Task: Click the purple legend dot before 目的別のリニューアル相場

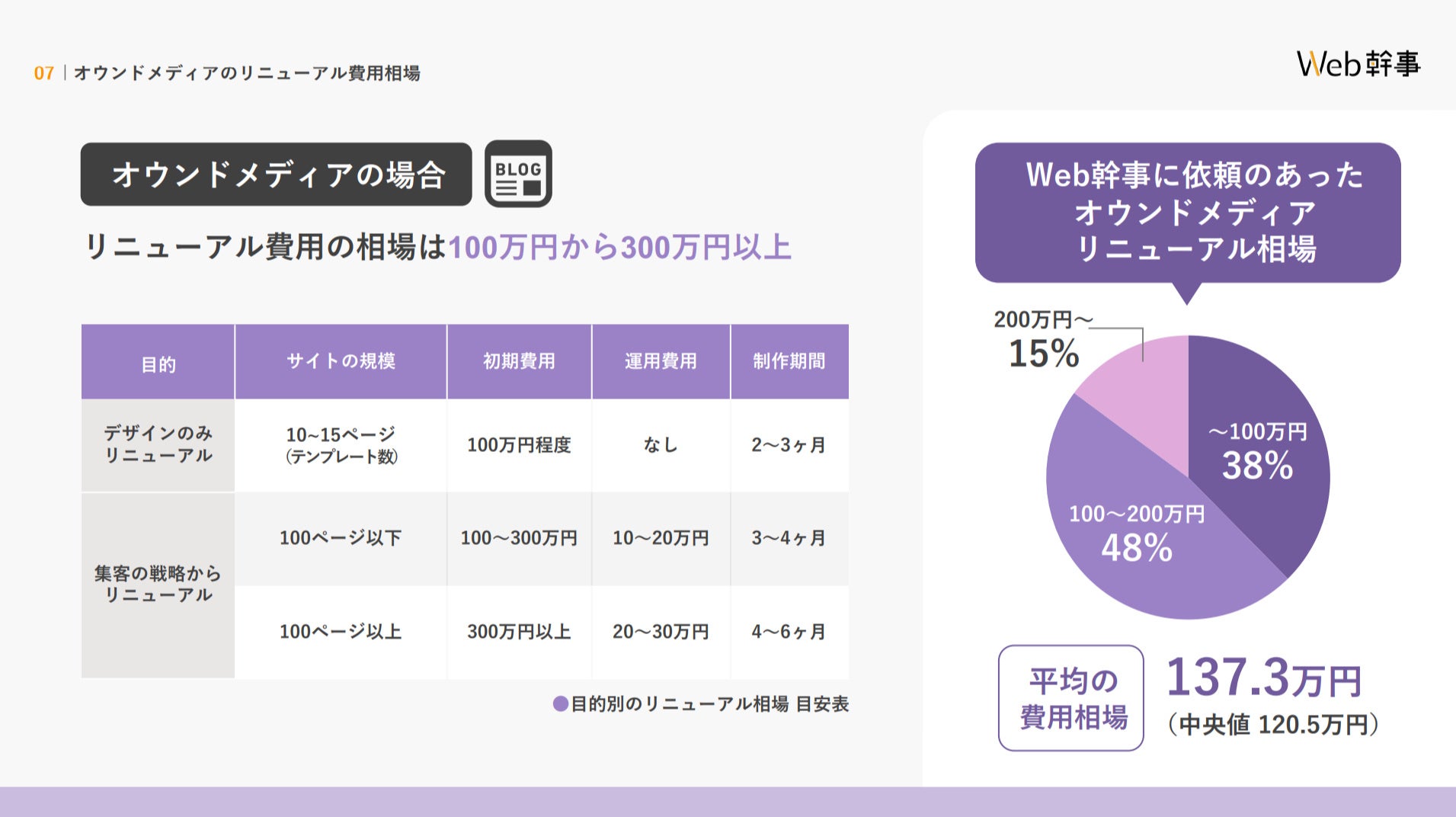Action: [560, 704]
